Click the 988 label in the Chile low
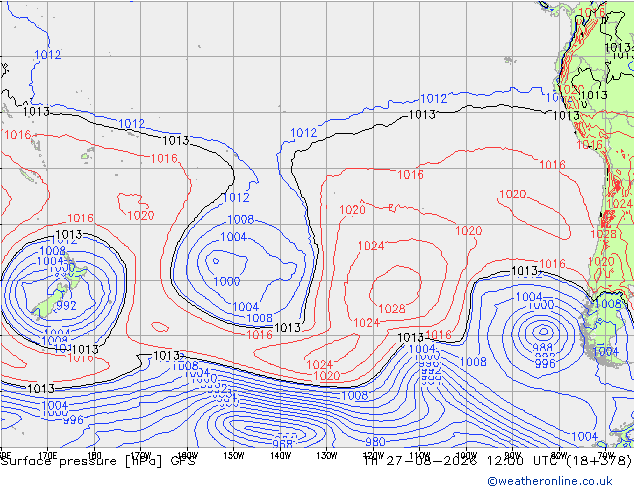Screen dimensions: 634x490 (543, 348)
